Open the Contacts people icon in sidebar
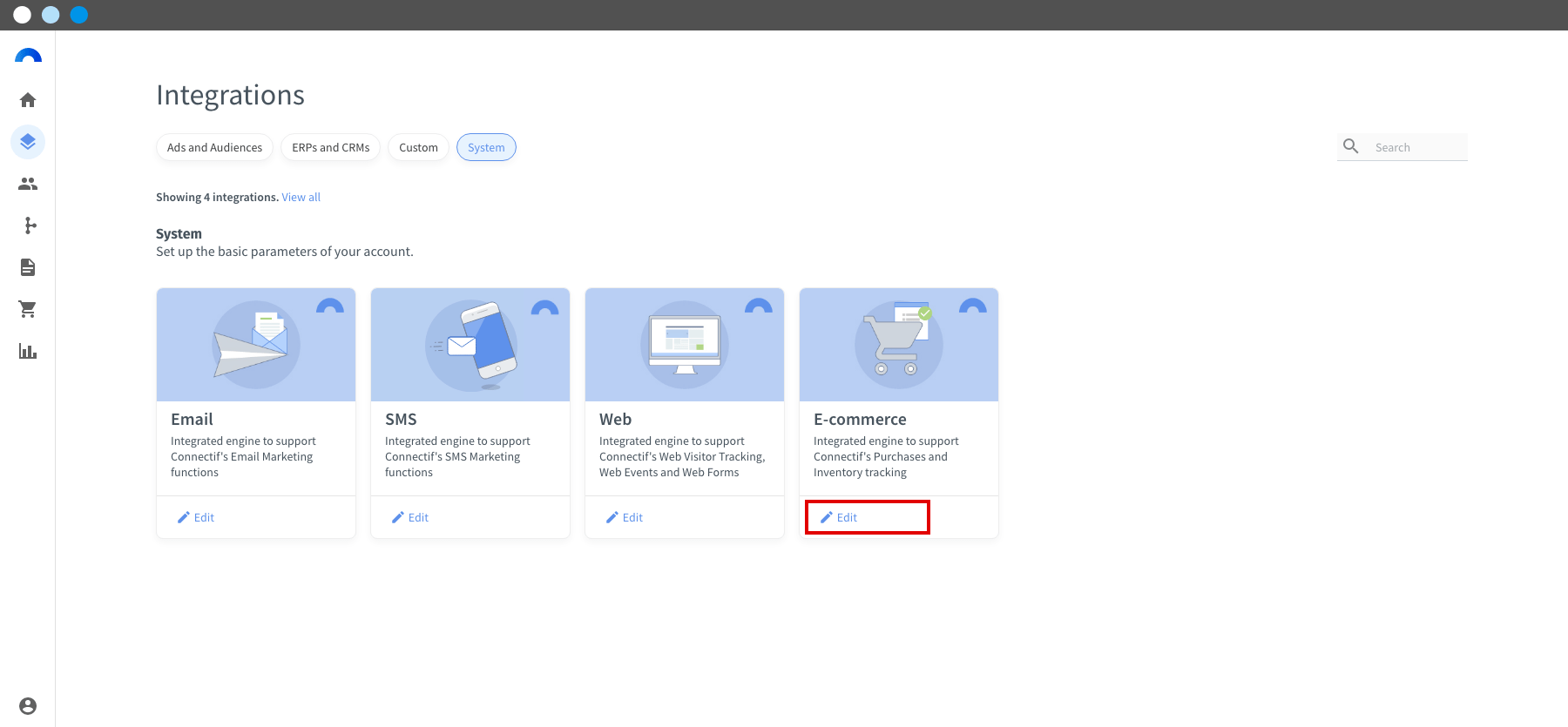The image size is (1568, 727). coord(28,184)
